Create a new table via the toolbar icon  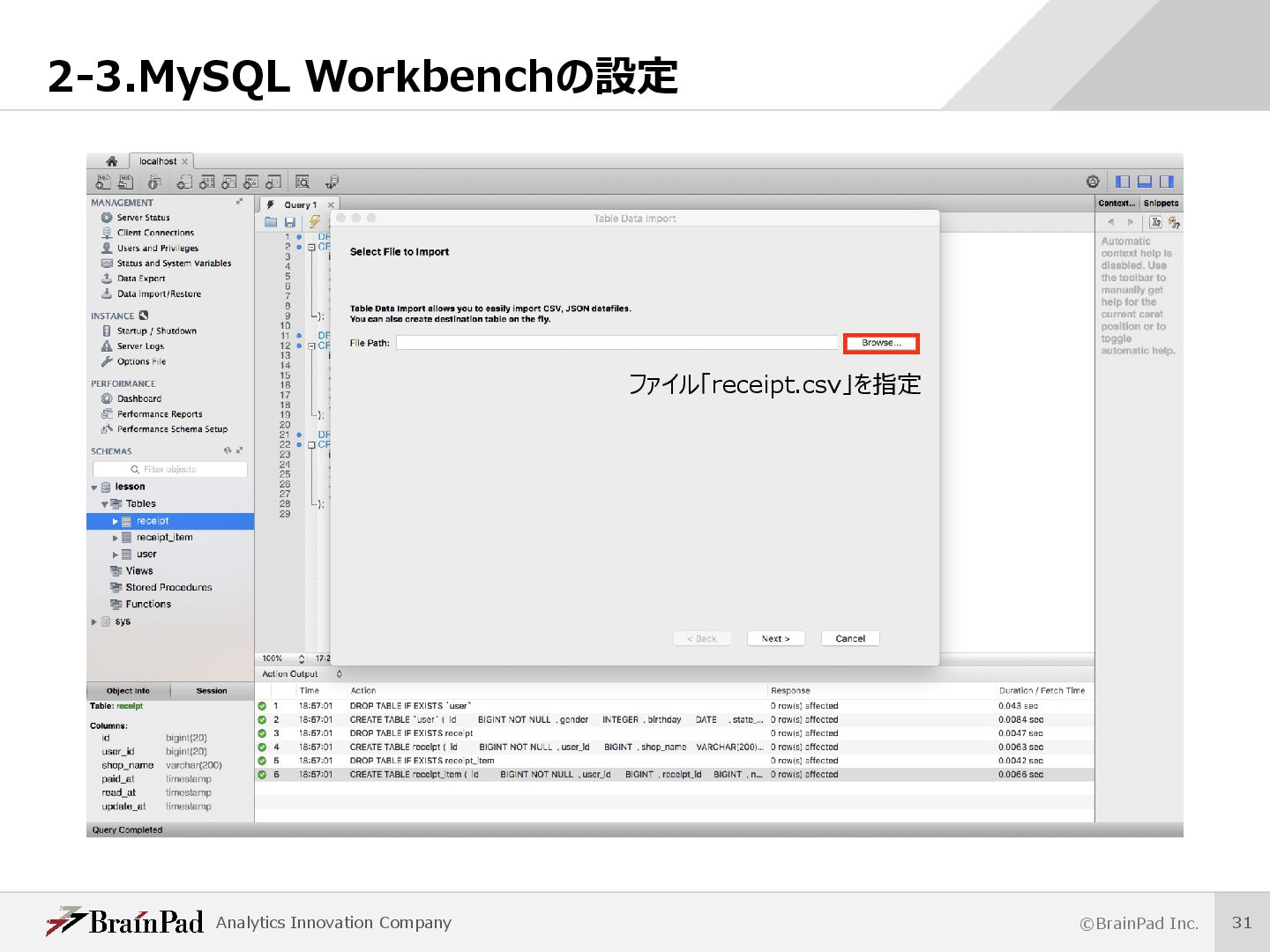pyautogui.click(x=207, y=182)
